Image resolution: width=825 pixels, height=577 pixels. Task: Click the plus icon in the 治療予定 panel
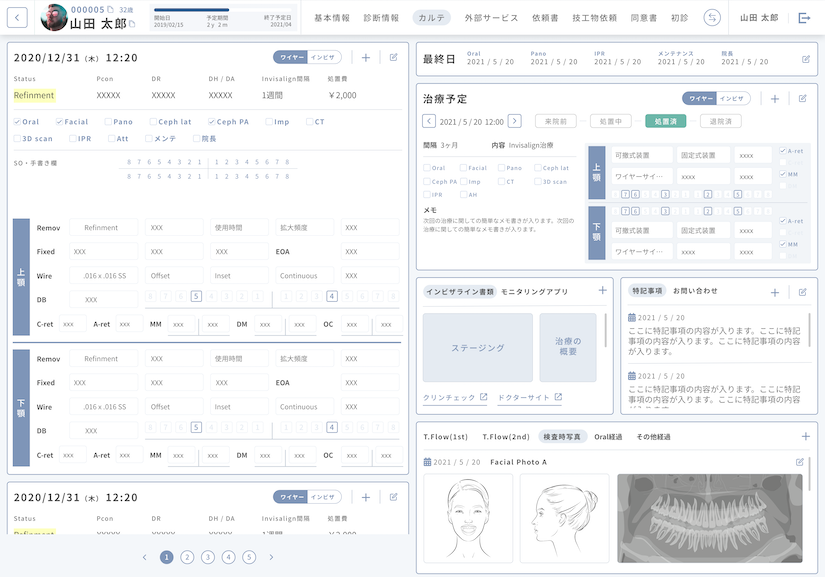point(774,99)
